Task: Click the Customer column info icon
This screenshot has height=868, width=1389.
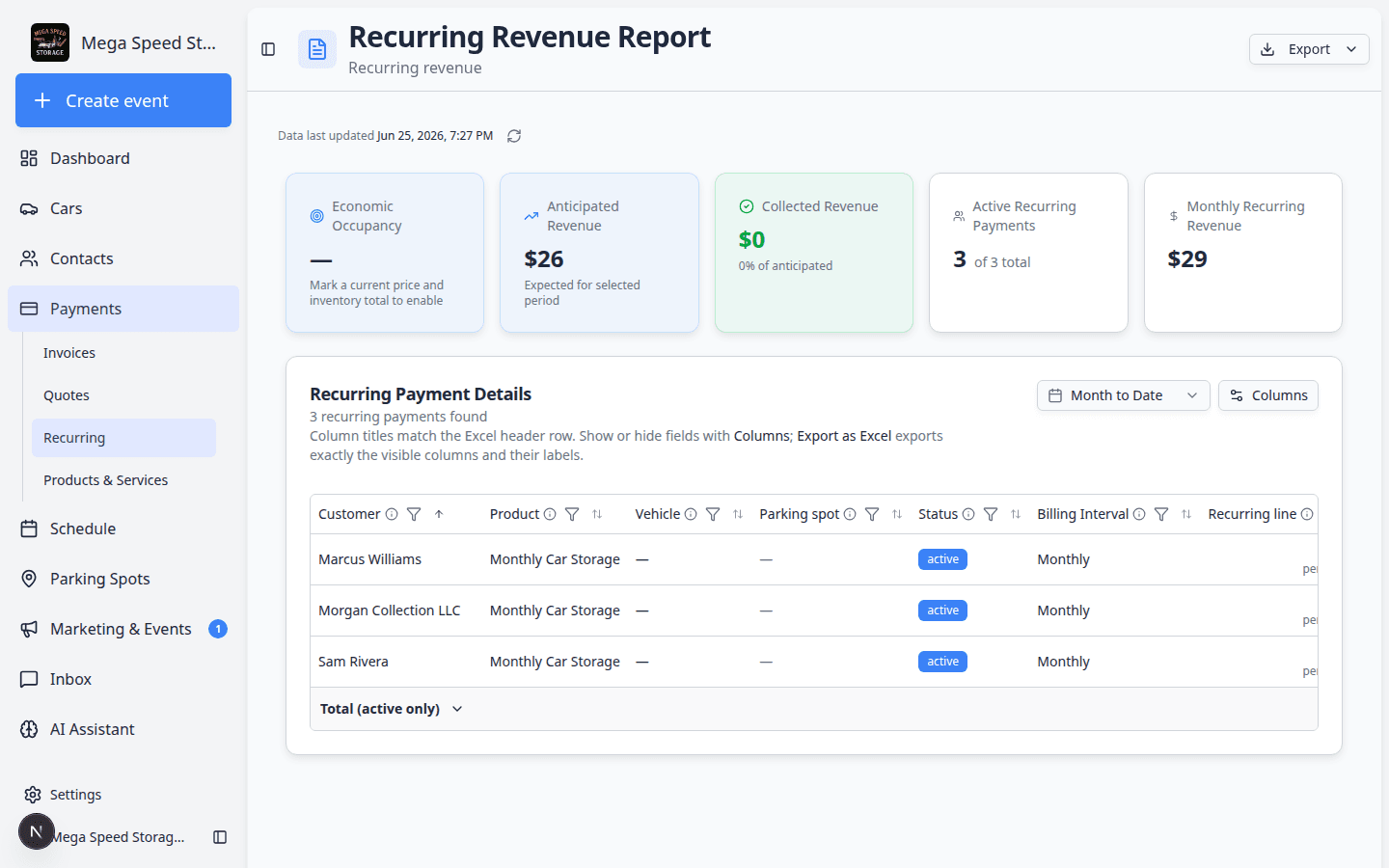Action: [x=392, y=514]
